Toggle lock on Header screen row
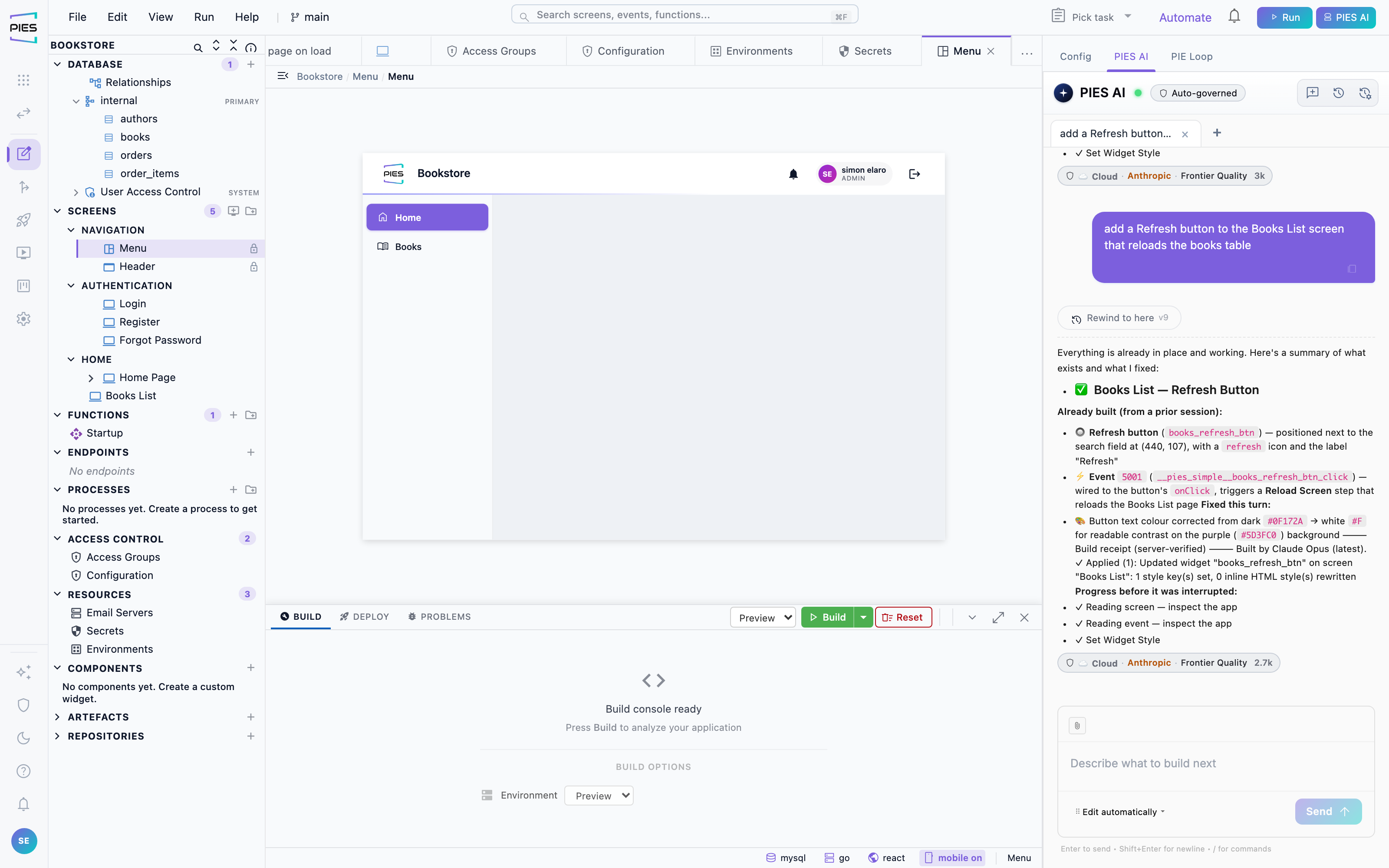The image size is (1389, 868). coord(253,267)
